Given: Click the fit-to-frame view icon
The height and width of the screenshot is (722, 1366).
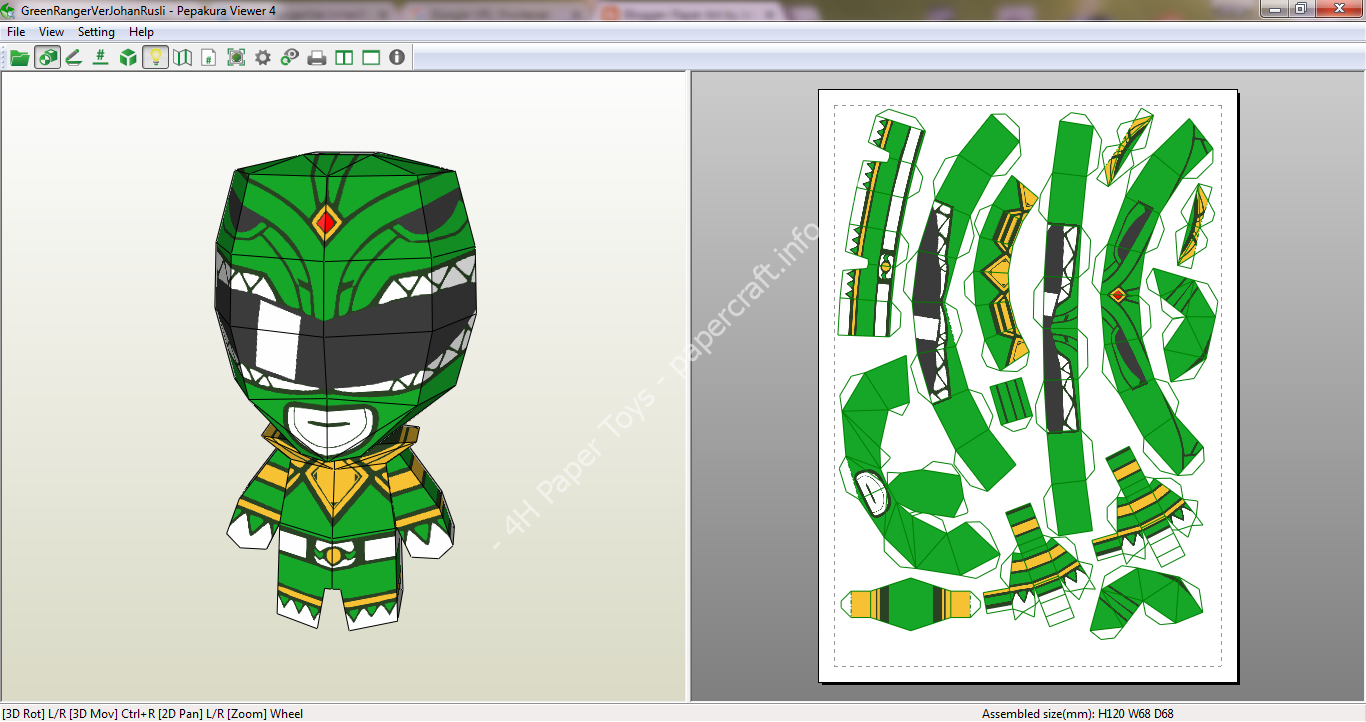Looking at the screenshot, I should click(x=236, y=58).
